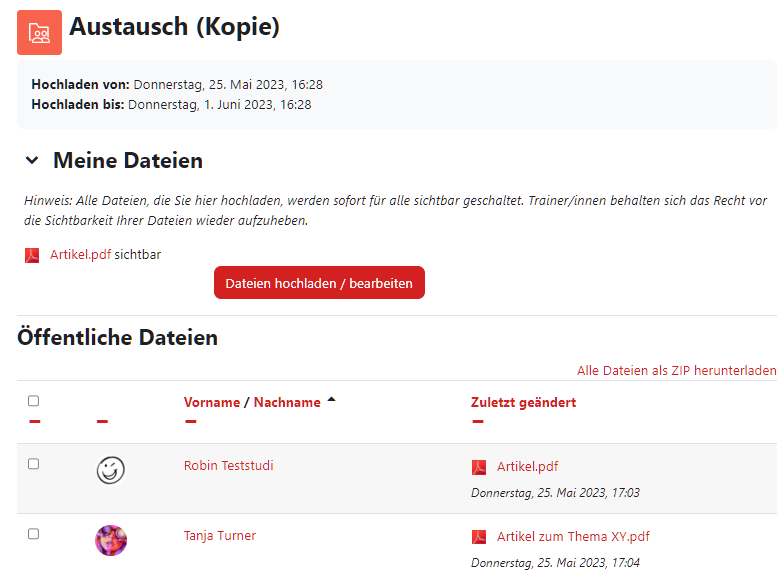
Task: Collapse the Meine Dateien section chevron
Action: (x=32, y=160)
